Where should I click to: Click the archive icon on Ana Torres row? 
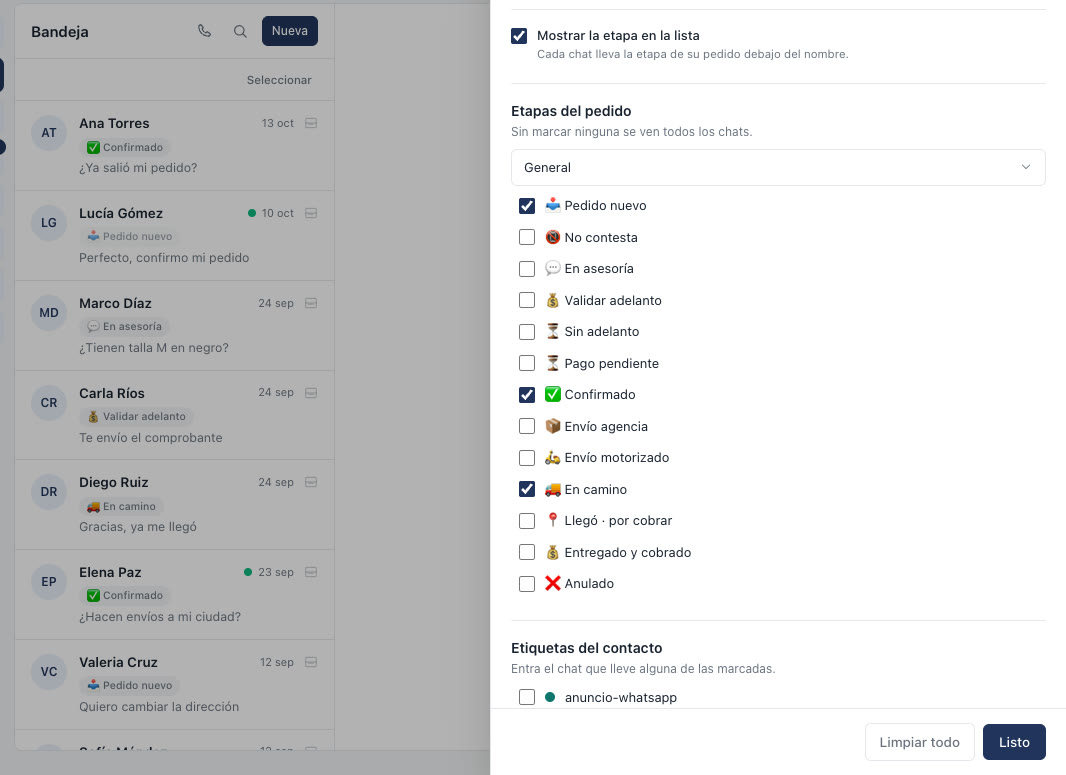tap(311, 123)
